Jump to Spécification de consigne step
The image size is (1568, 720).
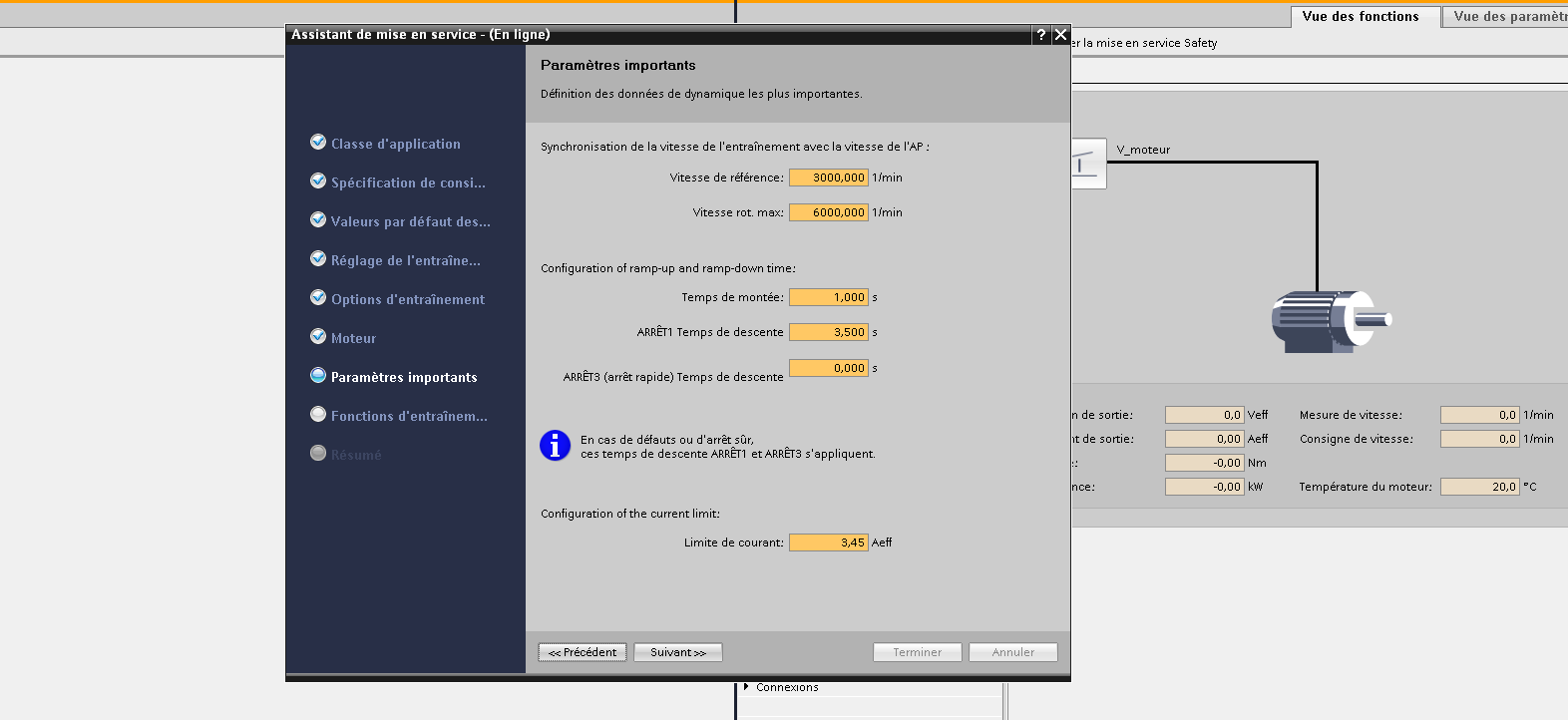coord(408,182)
